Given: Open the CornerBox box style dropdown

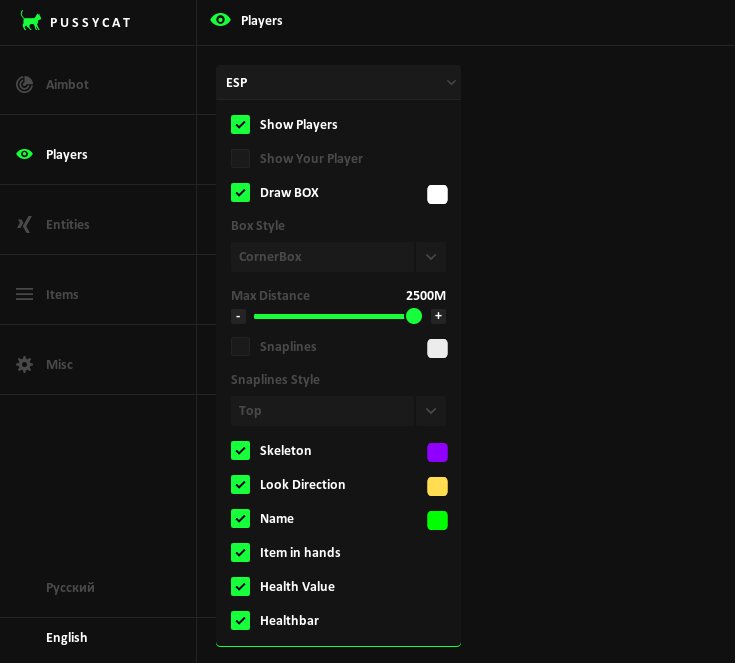Looking at the screenshot, I should tap(338, 257).
